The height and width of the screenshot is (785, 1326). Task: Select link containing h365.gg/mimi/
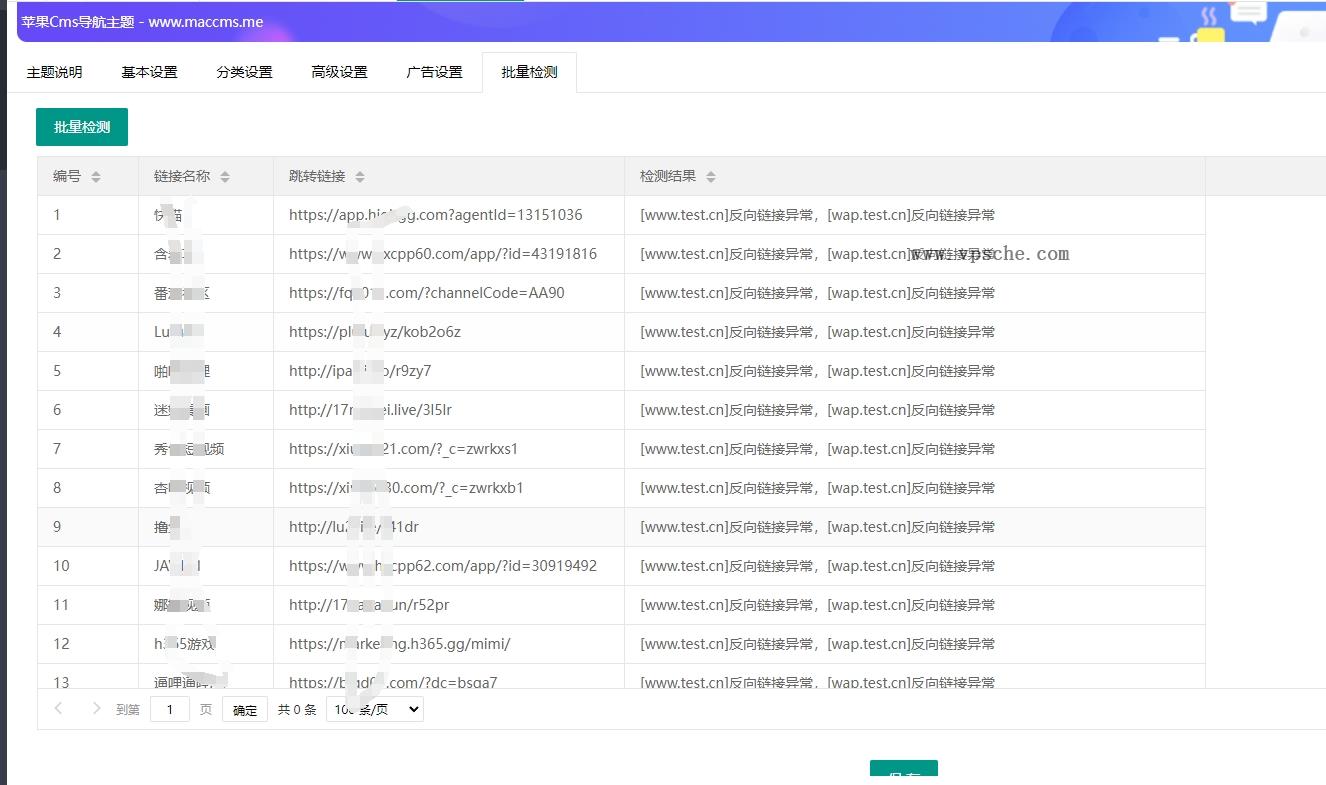pyautogui.click(x=400, y=644)
